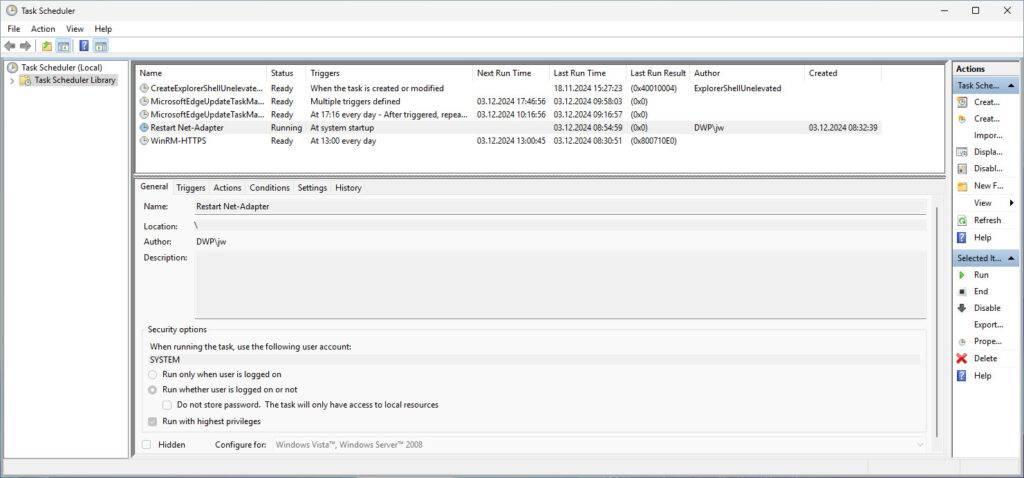1024x478 pixels.
Task: Click the New F... folder icon
Action: [x=962, y=186]
